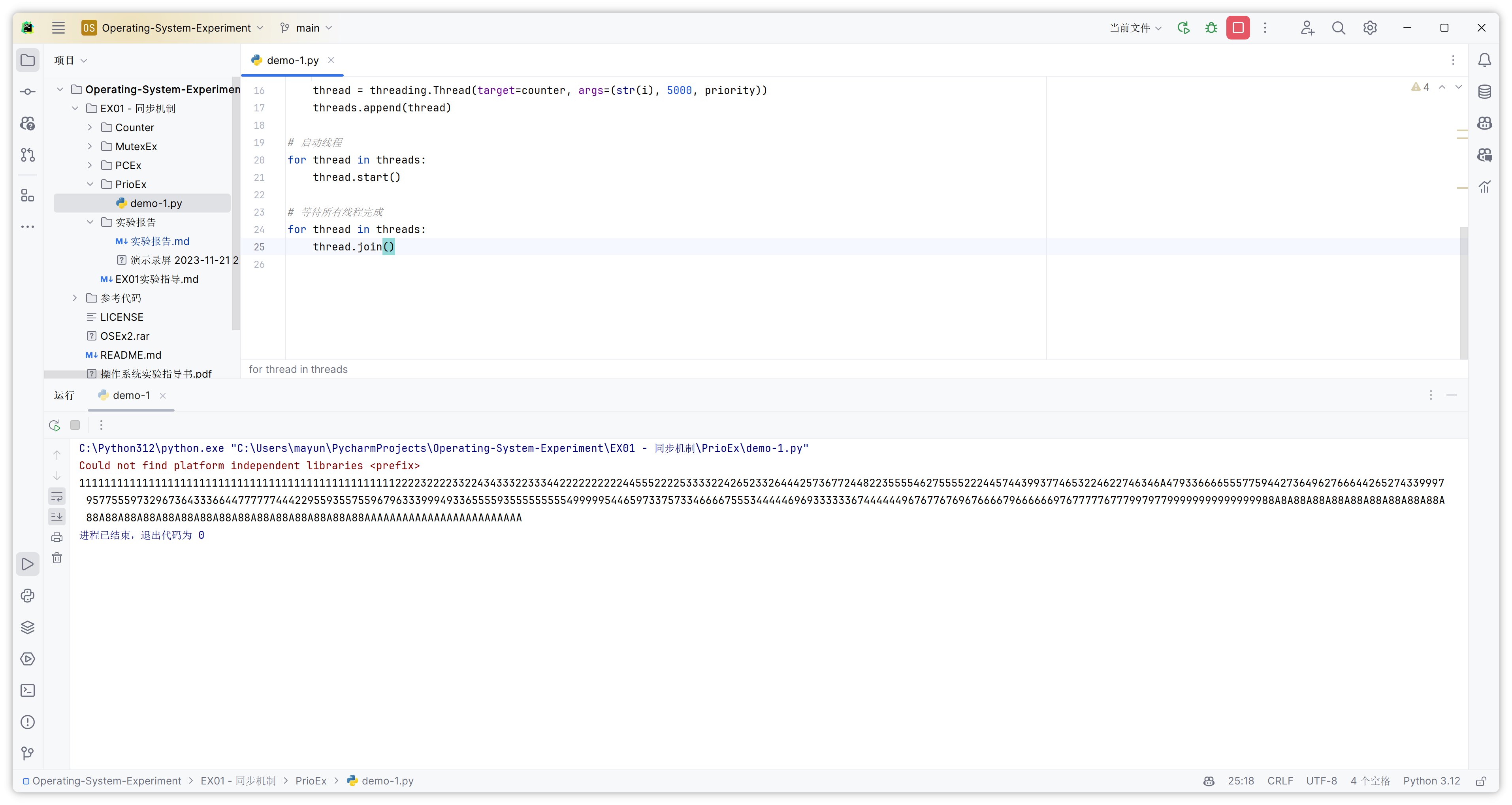1512x805 pixels.
Task: Select demo-1 run tab
Action: pyautogui.click(x=131, y=395)
